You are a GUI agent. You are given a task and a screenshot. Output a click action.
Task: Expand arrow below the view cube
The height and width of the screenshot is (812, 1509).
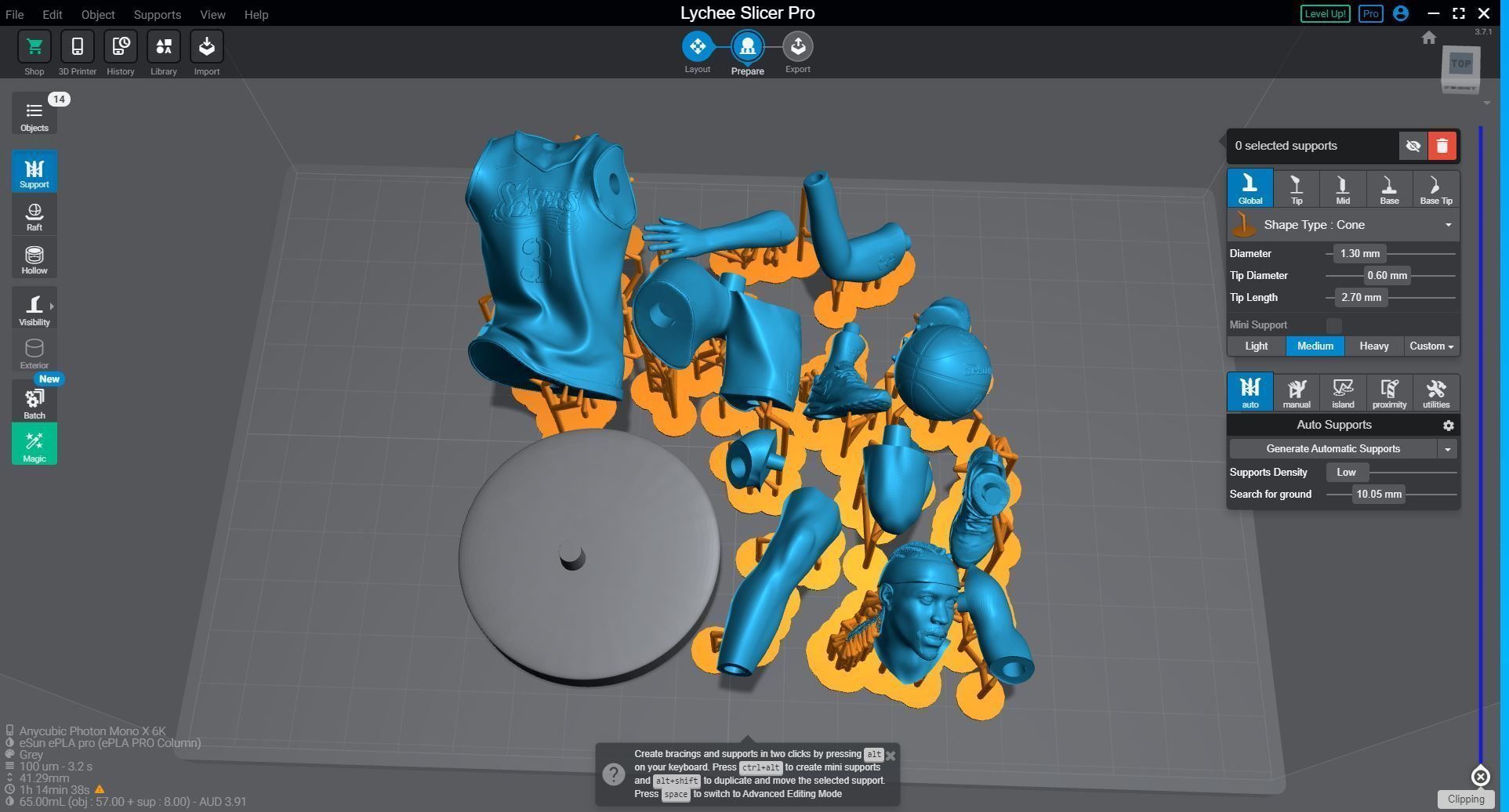click(1486, 103)
